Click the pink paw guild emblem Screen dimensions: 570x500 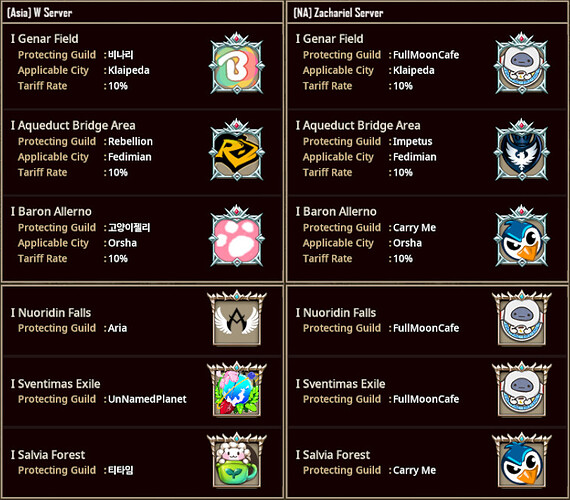coord(237,236)
